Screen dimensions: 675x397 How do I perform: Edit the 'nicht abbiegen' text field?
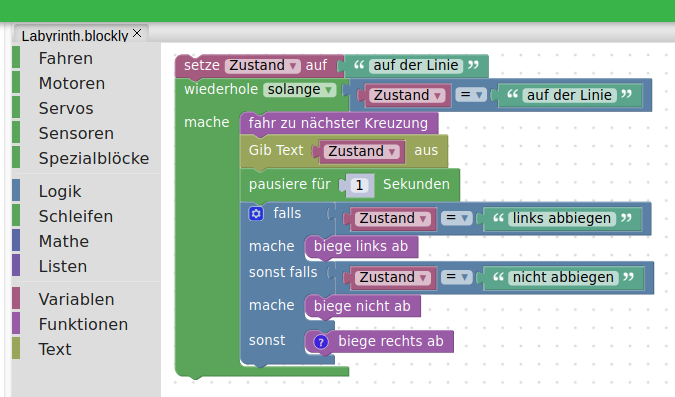563,278
